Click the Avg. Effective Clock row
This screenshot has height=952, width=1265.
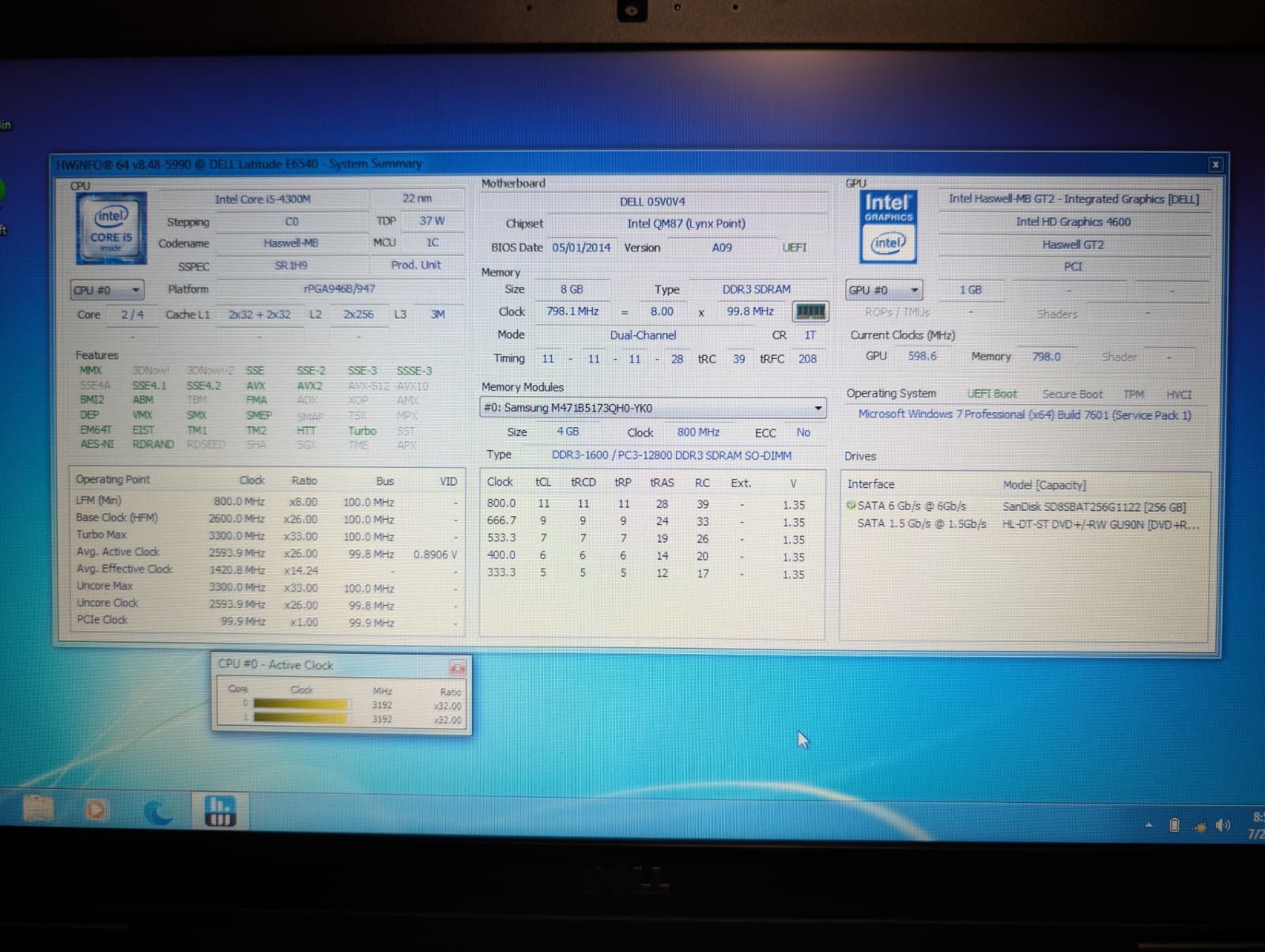(267, 570)
